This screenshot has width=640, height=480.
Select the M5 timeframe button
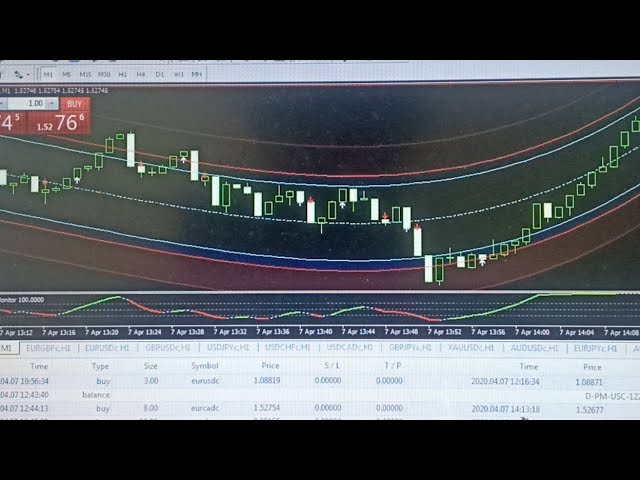click(67, 74)
